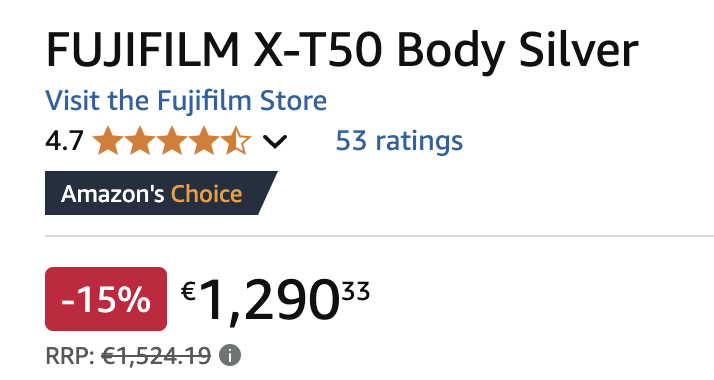Click the word FUJIFILM in the title
Image resolution: width=714 pixels, height=380 pixels.
click(143, 50)
